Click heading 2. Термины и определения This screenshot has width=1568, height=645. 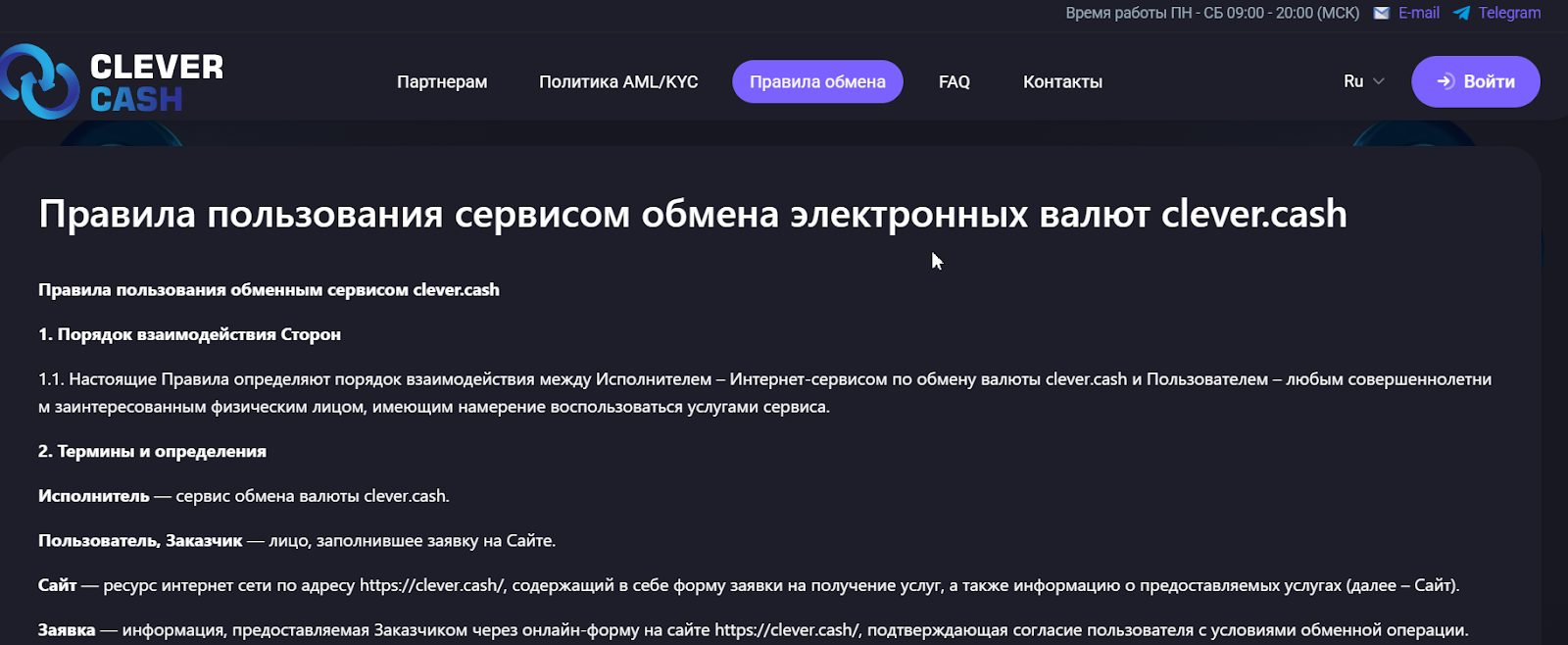point(152,452)
